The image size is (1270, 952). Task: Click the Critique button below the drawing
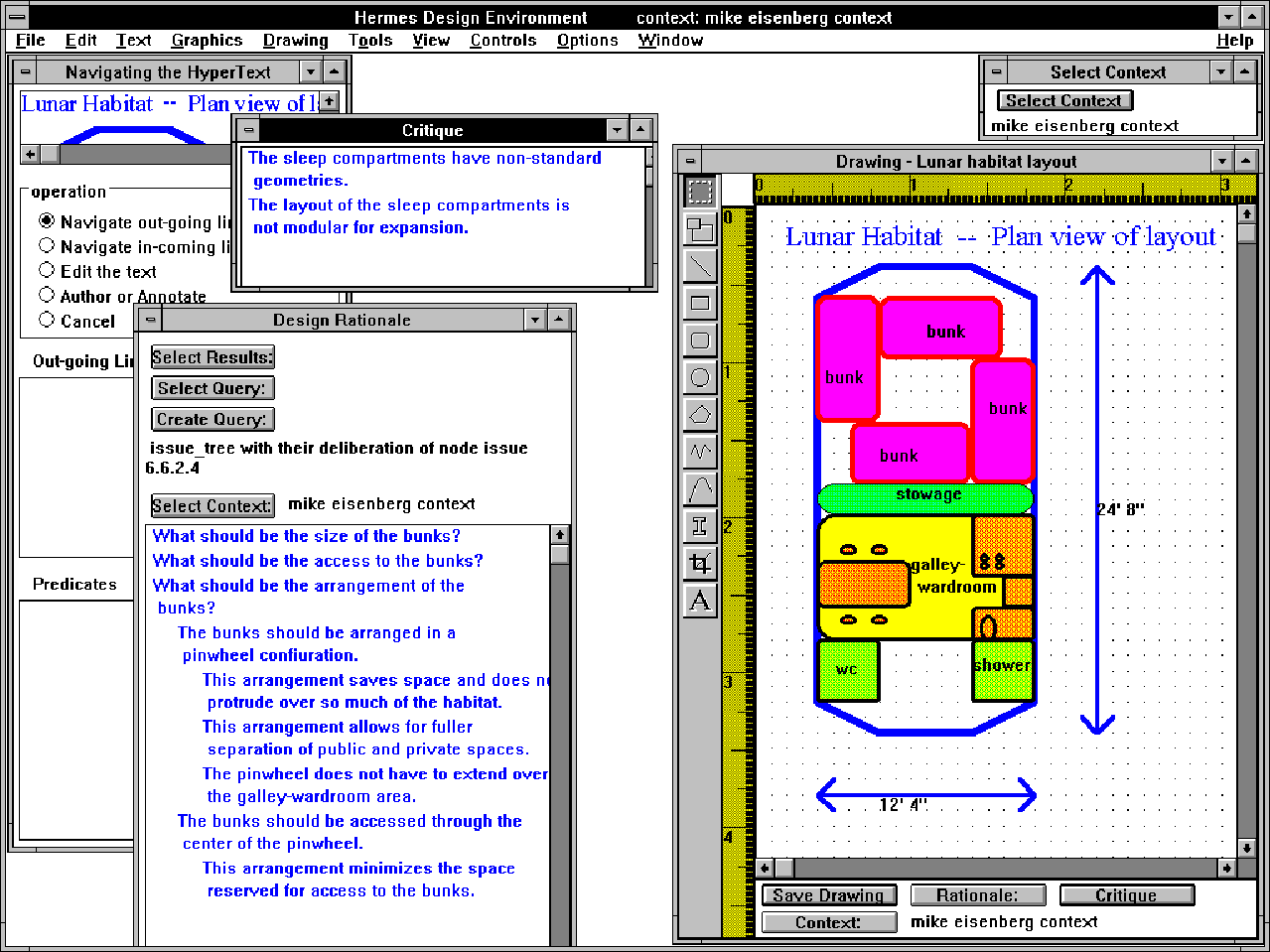pyautogui.click(x=1127, y=895)
